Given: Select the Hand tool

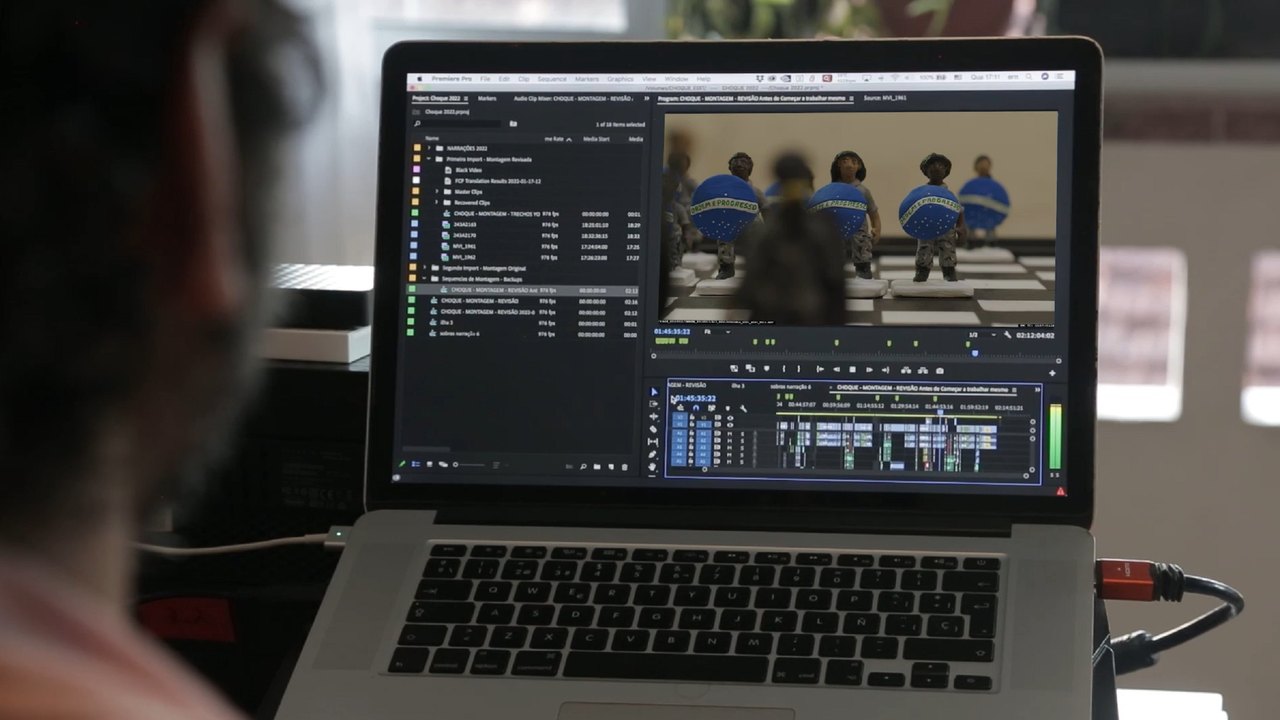Looking at the screenshot, I should tap(653, 466).
